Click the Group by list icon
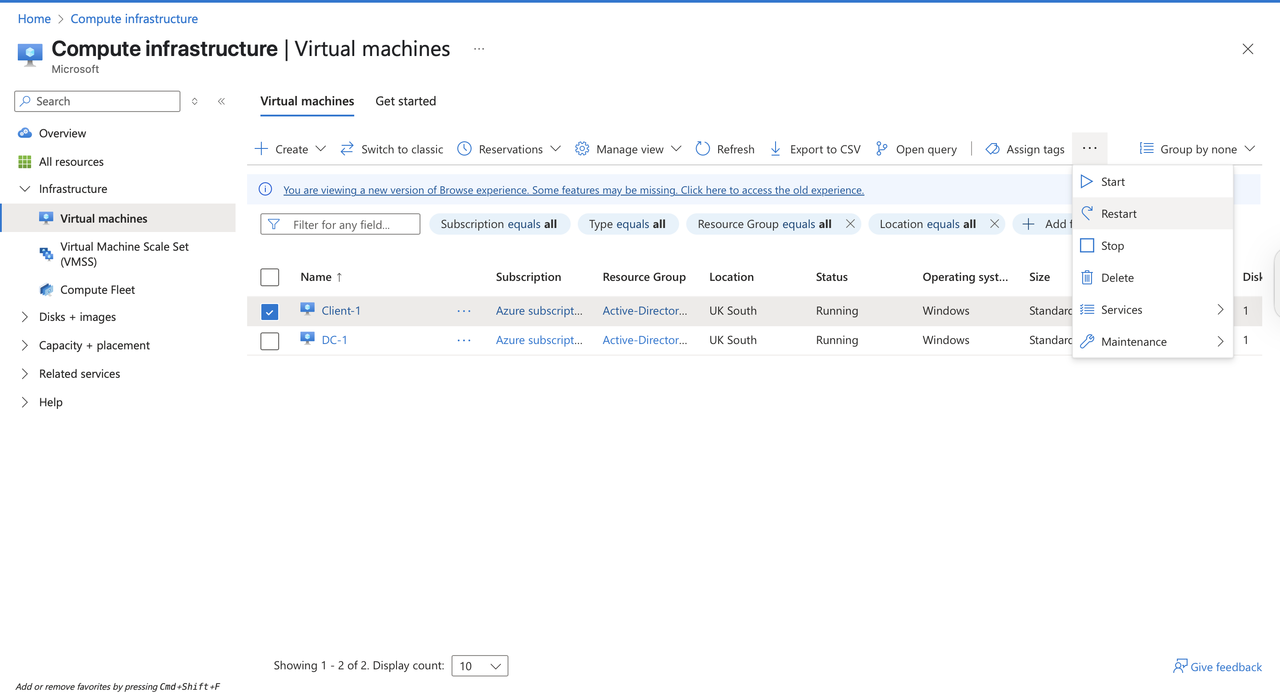 [1147, 149]
